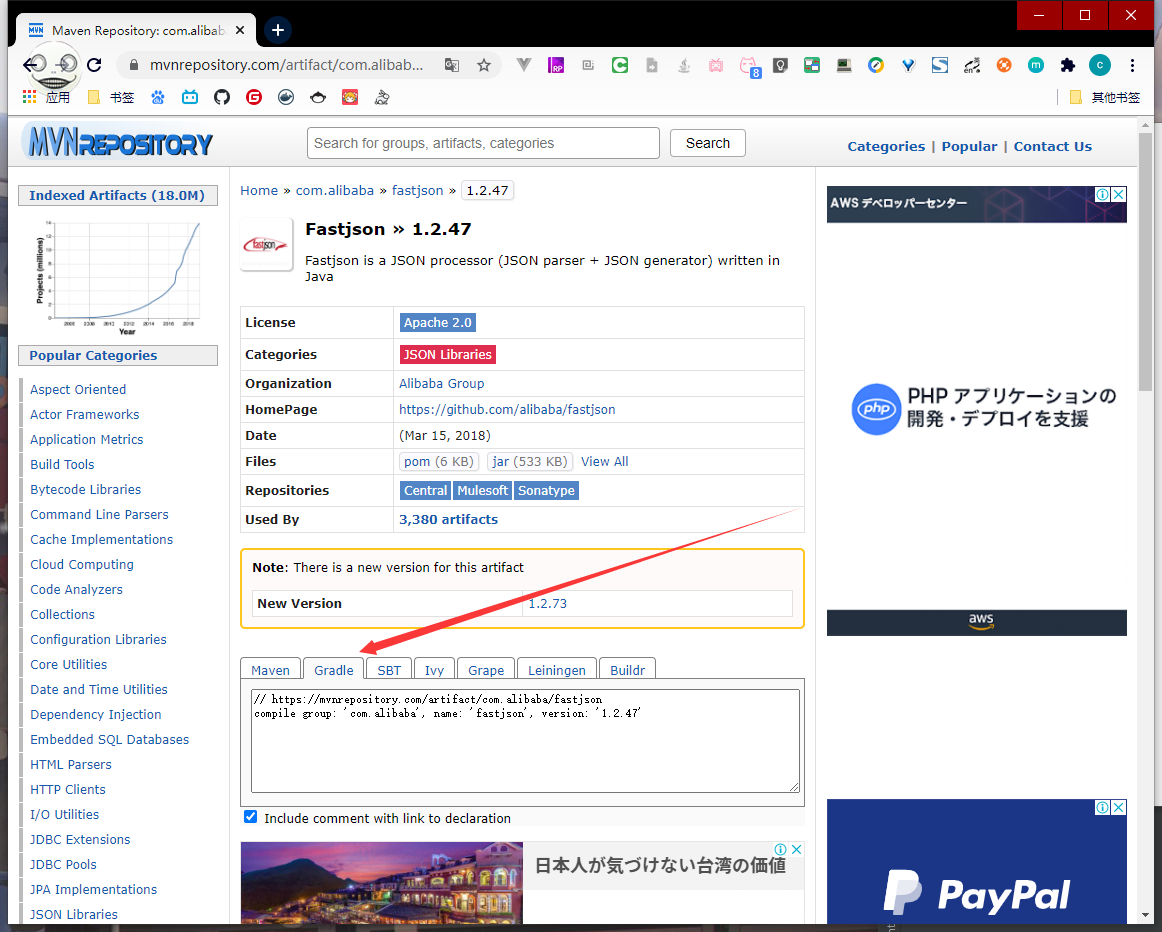The height and width of the screenshot is (932, 1162).
Task: Click the Fastjson artifact logo
Action: click(x=266, y=245)
